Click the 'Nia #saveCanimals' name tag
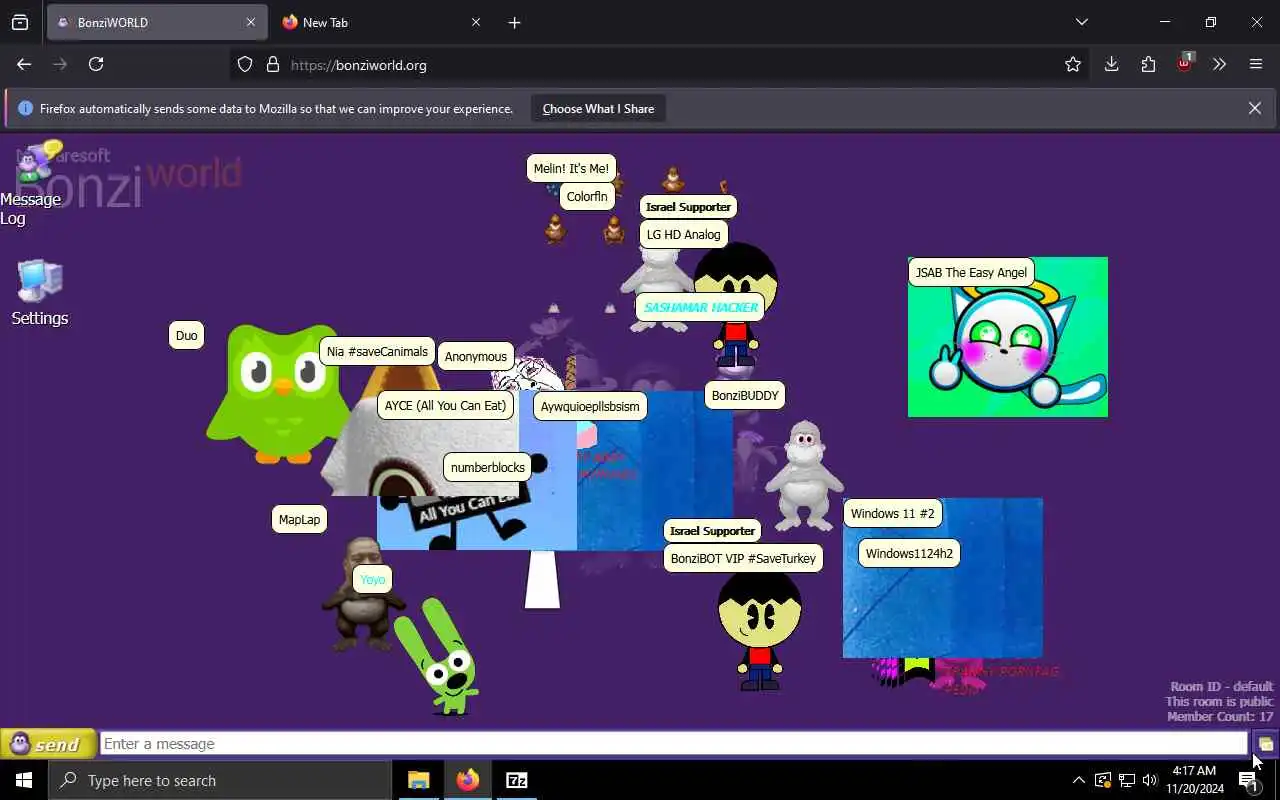 377,352
